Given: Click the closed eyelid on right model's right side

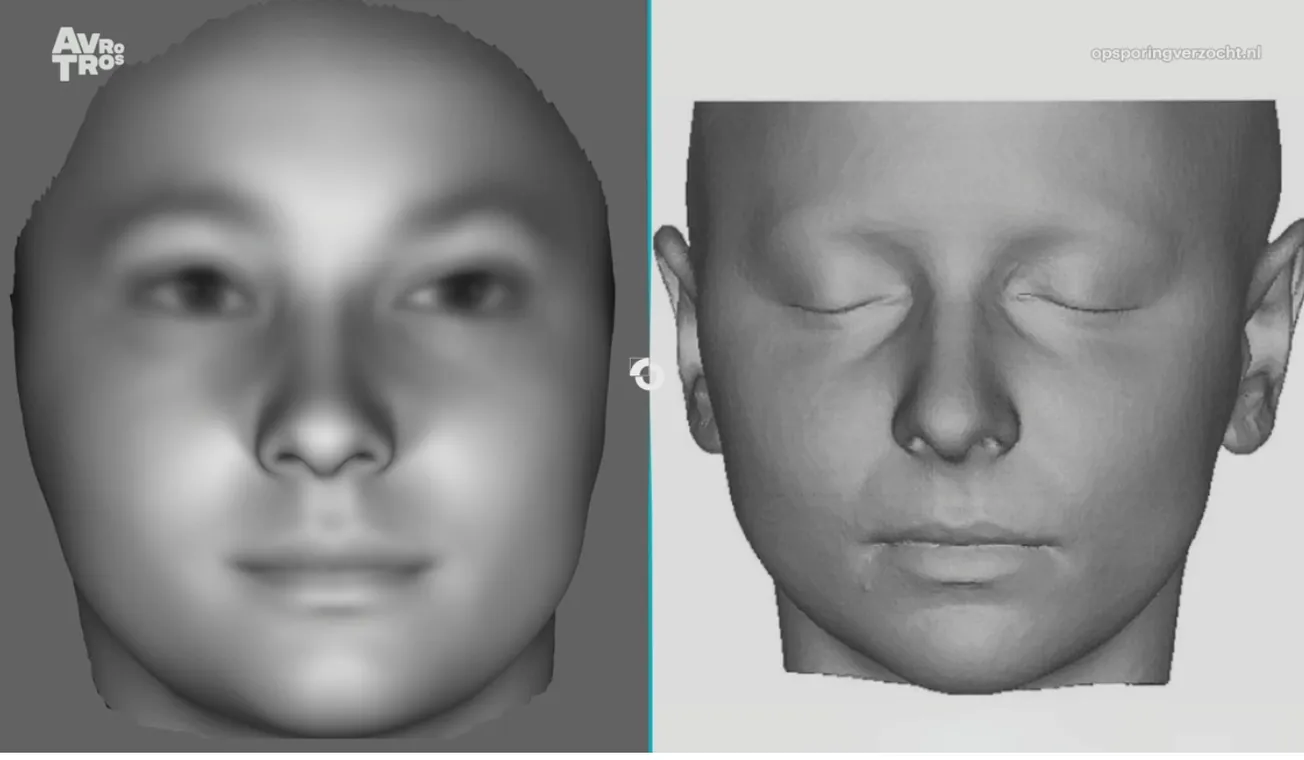Looking at the screenshot, I should point(1080,303).
